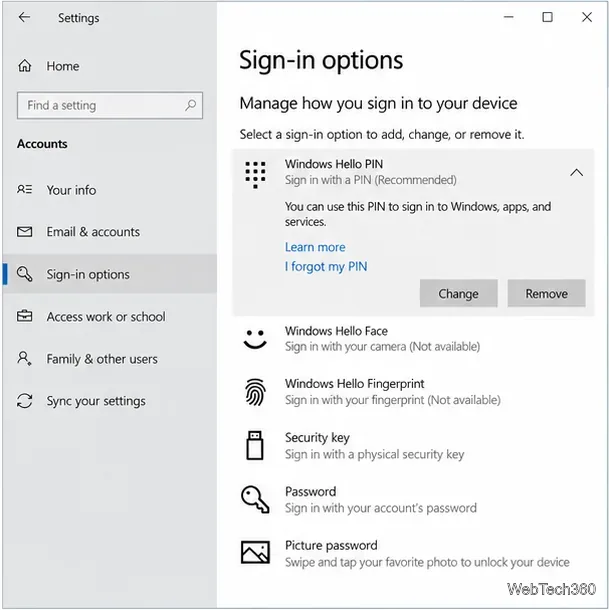Click the Your info person icon
The image size is (609, 610).
25,189
